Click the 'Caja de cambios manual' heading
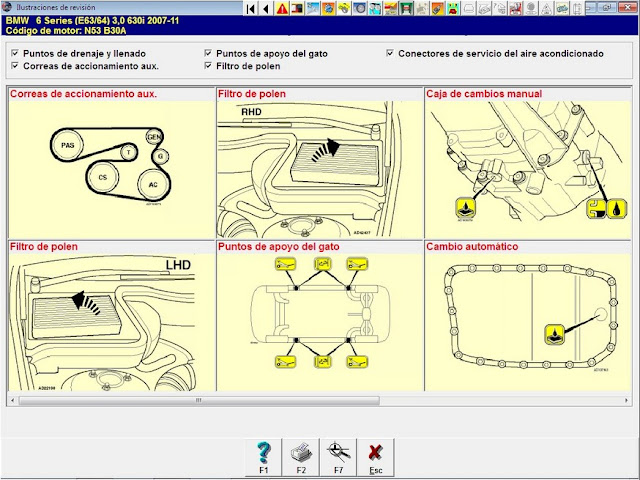The width and height of the screenshot is (640, 480). point(484,94)
